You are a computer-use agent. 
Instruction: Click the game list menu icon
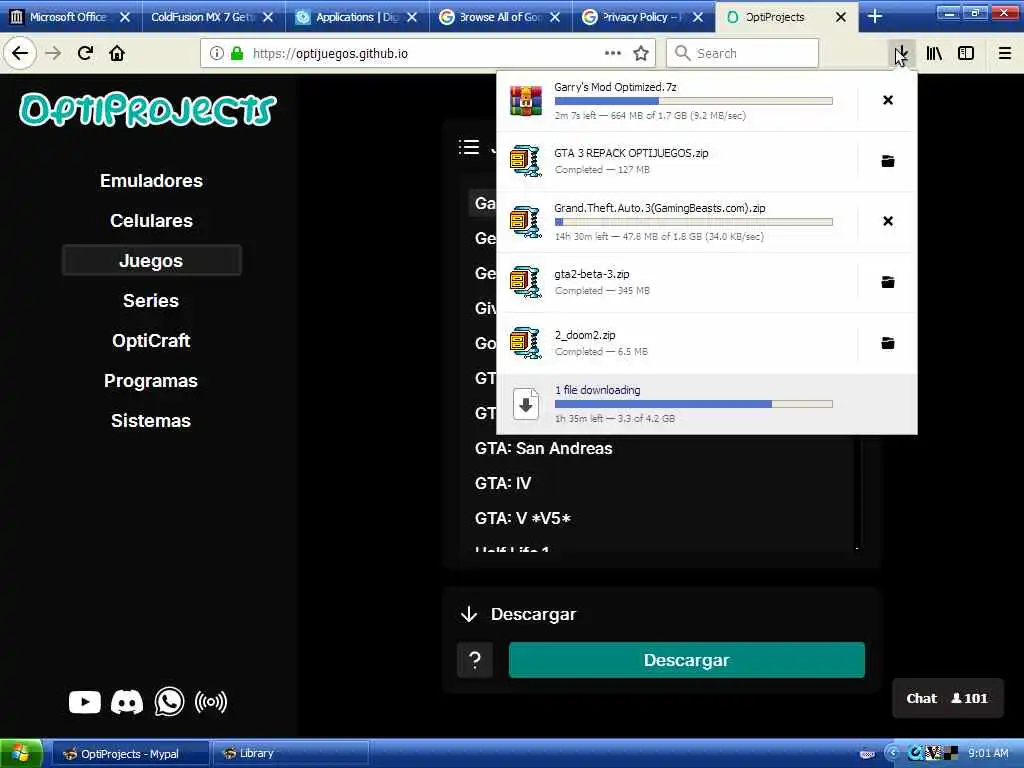coord(469,147)
